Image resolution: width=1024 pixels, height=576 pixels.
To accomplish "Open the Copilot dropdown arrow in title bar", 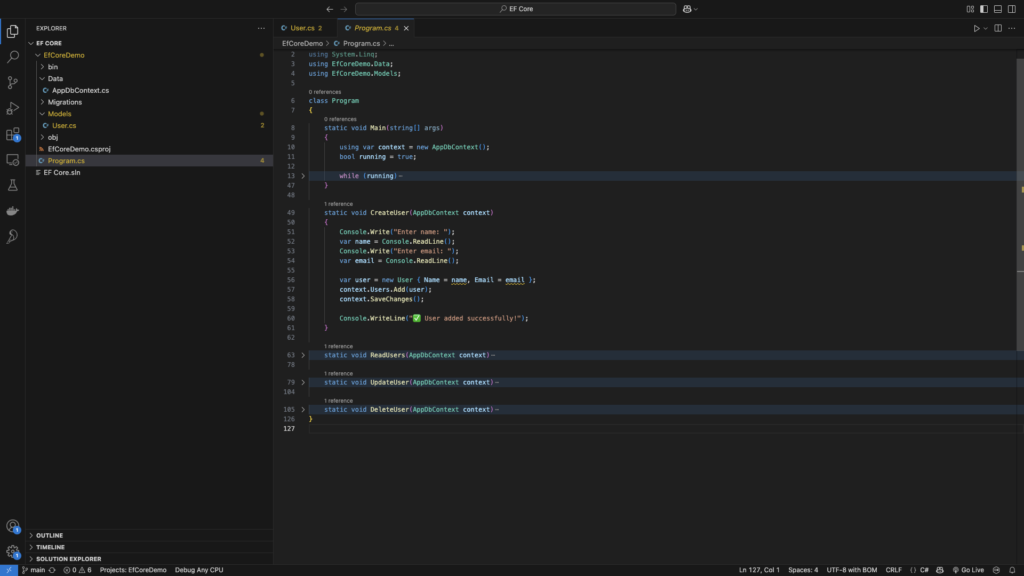I will click(x=696, y=9).
